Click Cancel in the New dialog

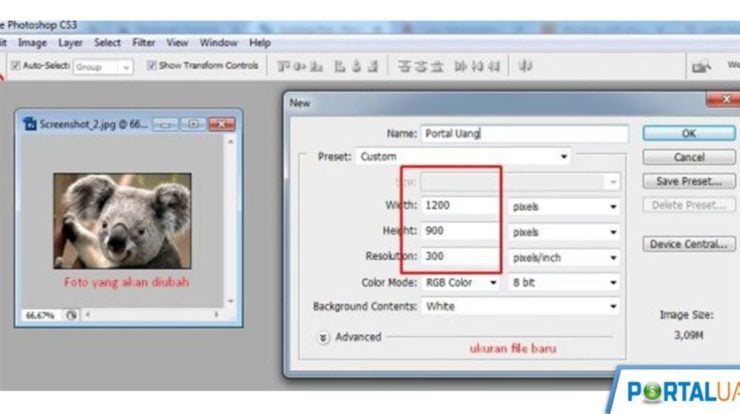689,157
